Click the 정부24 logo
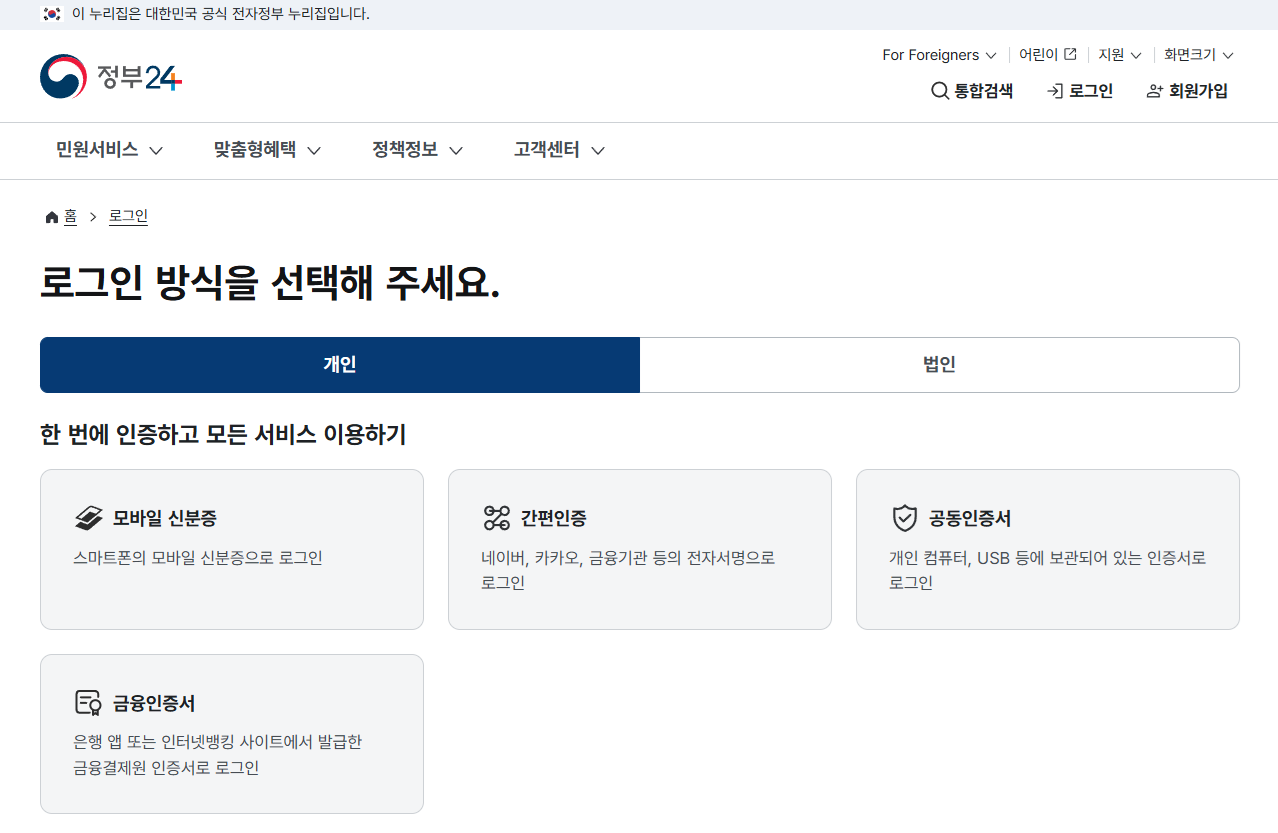The image size is (1278, 833). tap(110, 76)
